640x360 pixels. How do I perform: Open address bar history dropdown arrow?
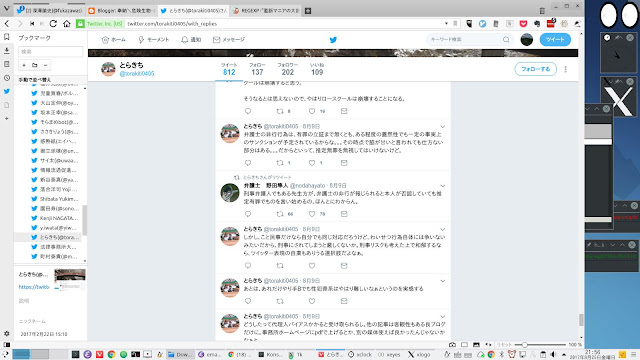(x=446, y=24)
